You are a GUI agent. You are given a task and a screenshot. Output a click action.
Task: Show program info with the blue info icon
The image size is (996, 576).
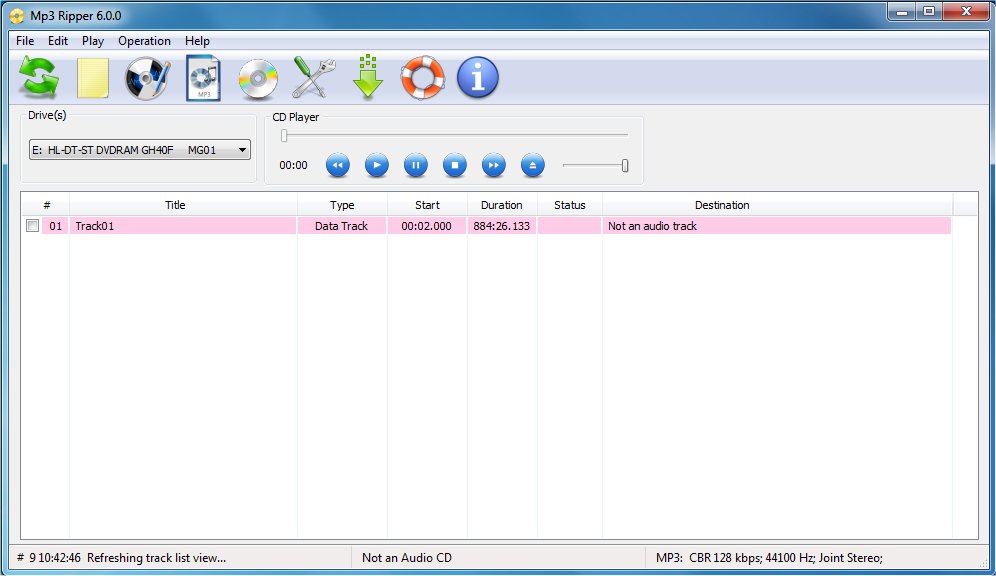click(477, 76)
